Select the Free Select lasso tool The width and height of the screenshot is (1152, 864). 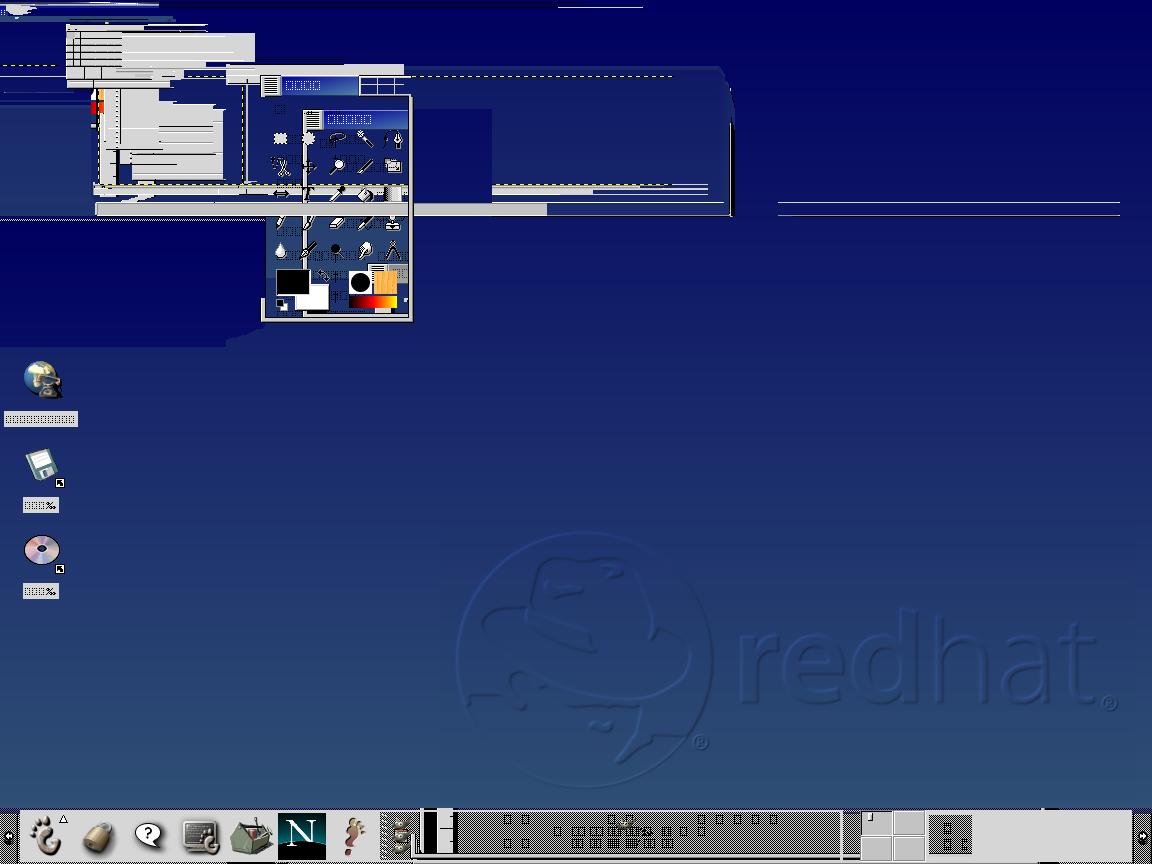click(337, 138)
